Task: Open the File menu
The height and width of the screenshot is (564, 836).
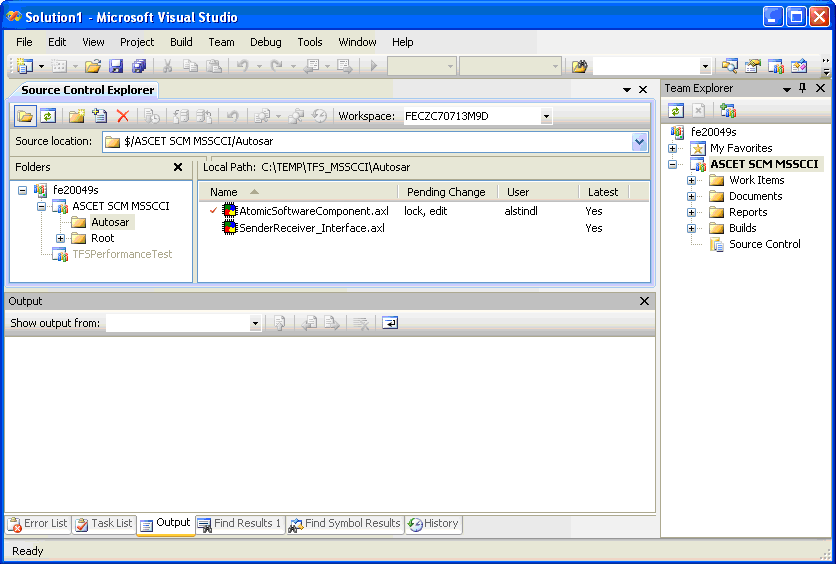Action: coord(24,42)
